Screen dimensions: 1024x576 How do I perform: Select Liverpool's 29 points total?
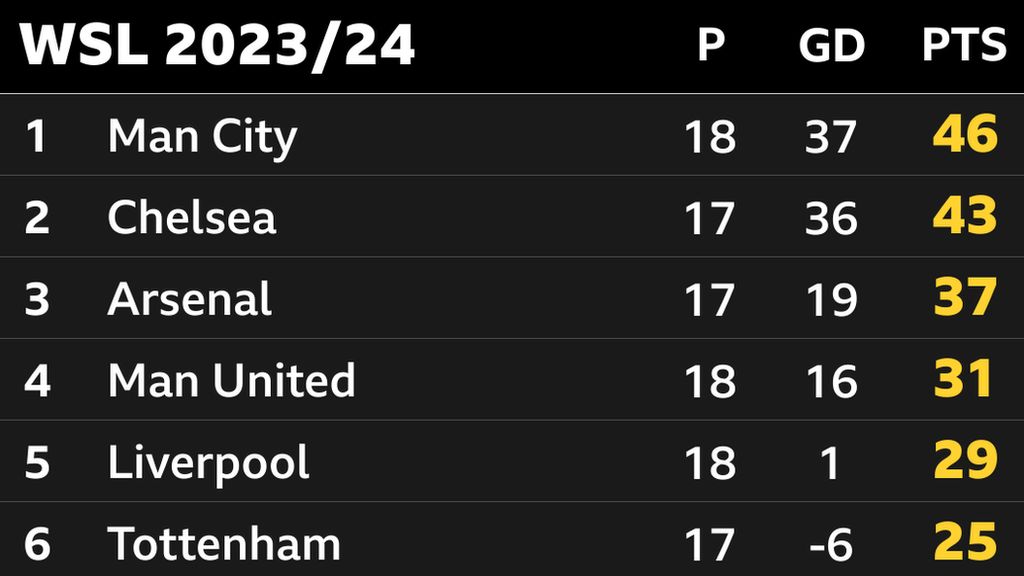pyautogui.click(x=965, y=462)
